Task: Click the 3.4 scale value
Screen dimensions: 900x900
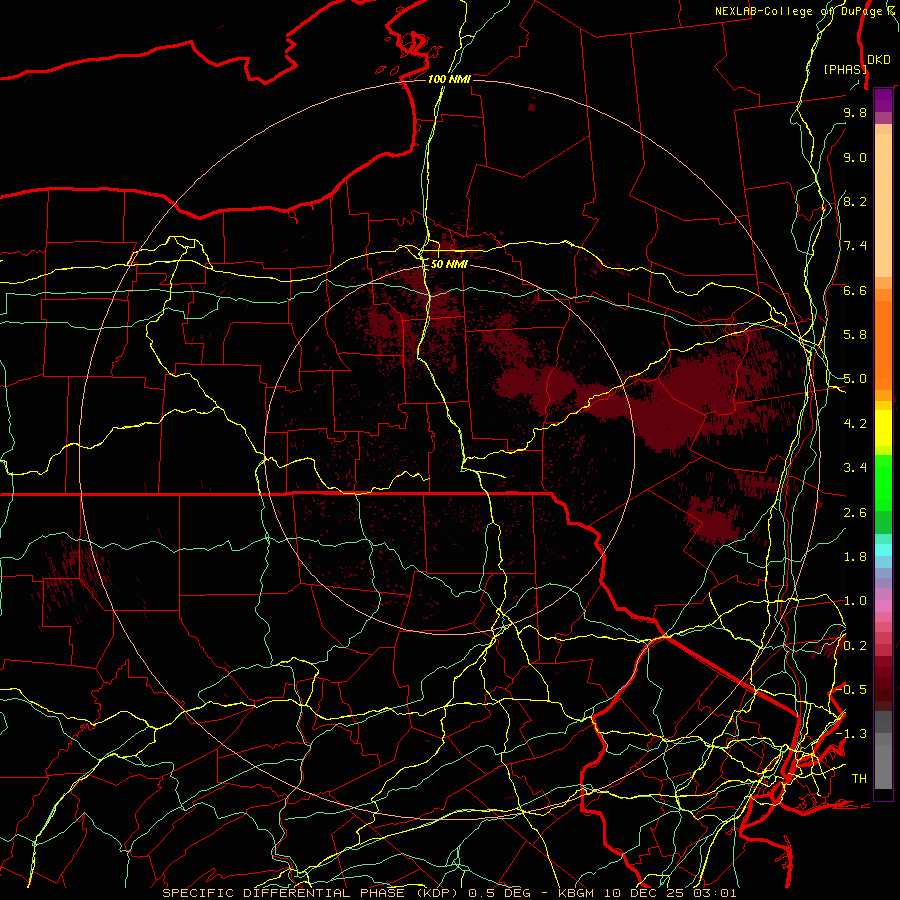Action: [855, 468]
